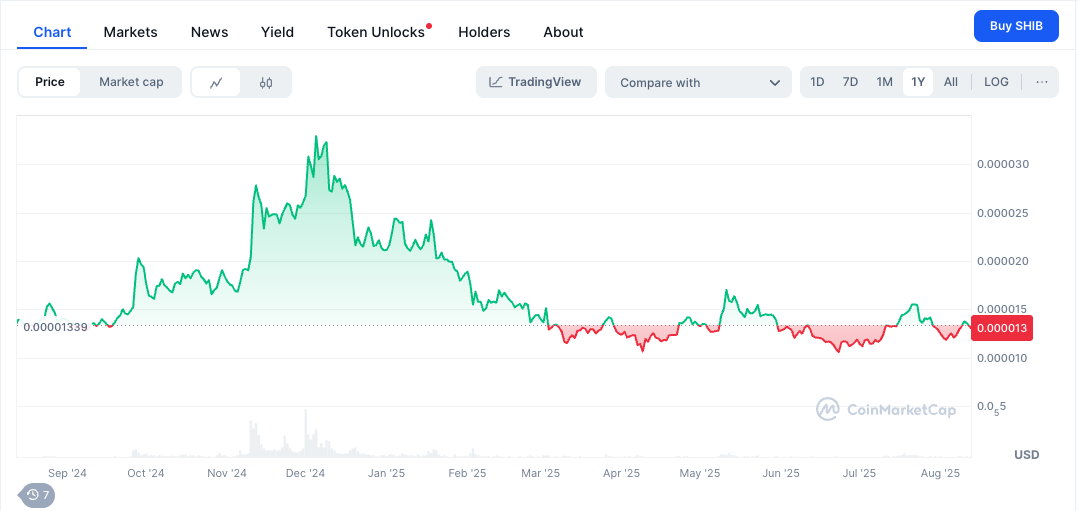This screenshot has height=511, width=1078.
Task: Switch to the Markets tab
Action: pos(131,32)
